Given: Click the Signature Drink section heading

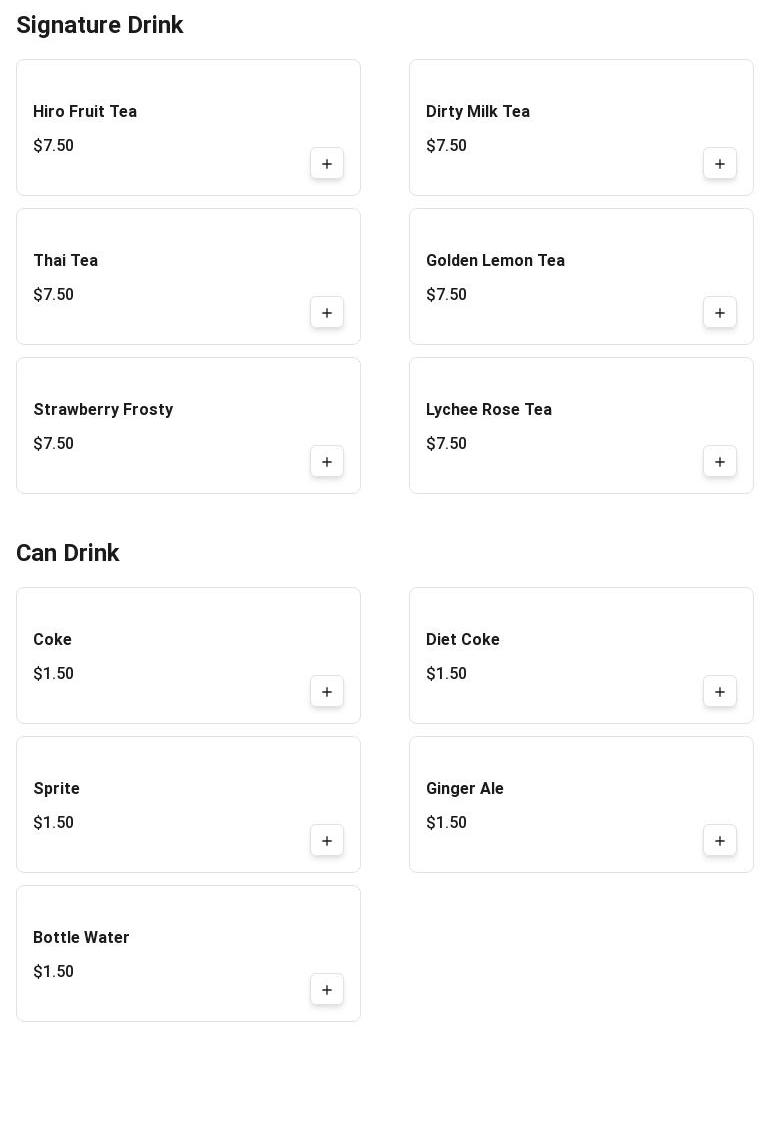Looking at the screenshot, I should click(100, 25).
